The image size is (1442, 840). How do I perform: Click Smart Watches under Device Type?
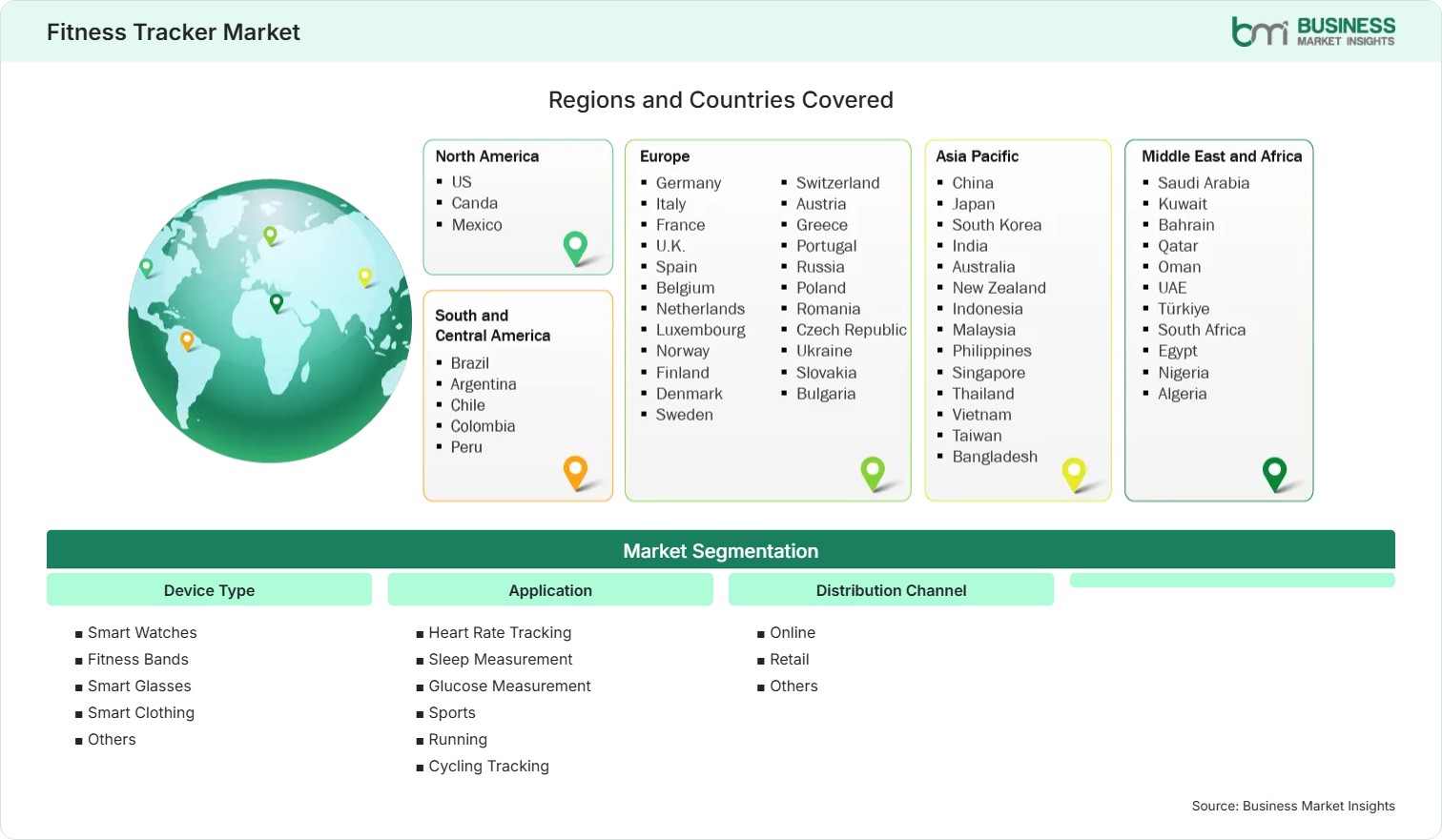click(x=142, y=632)
